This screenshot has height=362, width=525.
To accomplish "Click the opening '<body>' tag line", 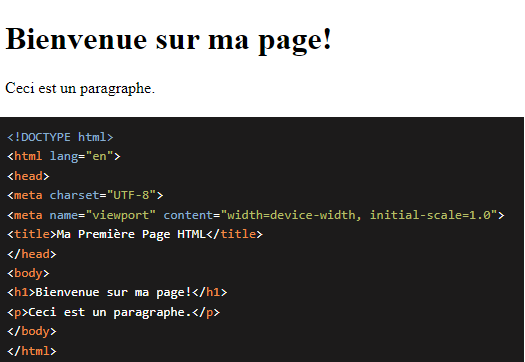I will coord(28,274).
